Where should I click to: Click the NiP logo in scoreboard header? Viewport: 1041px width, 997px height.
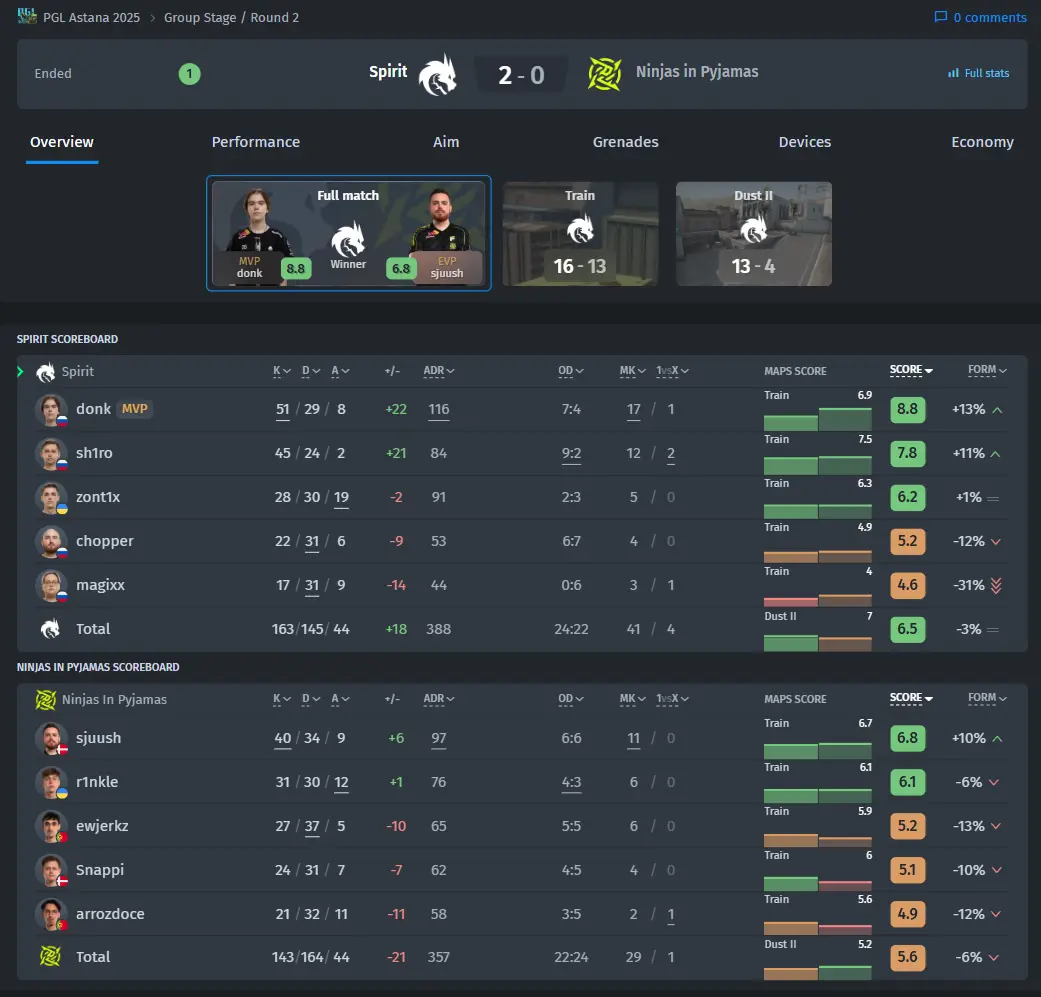(45, 700)
